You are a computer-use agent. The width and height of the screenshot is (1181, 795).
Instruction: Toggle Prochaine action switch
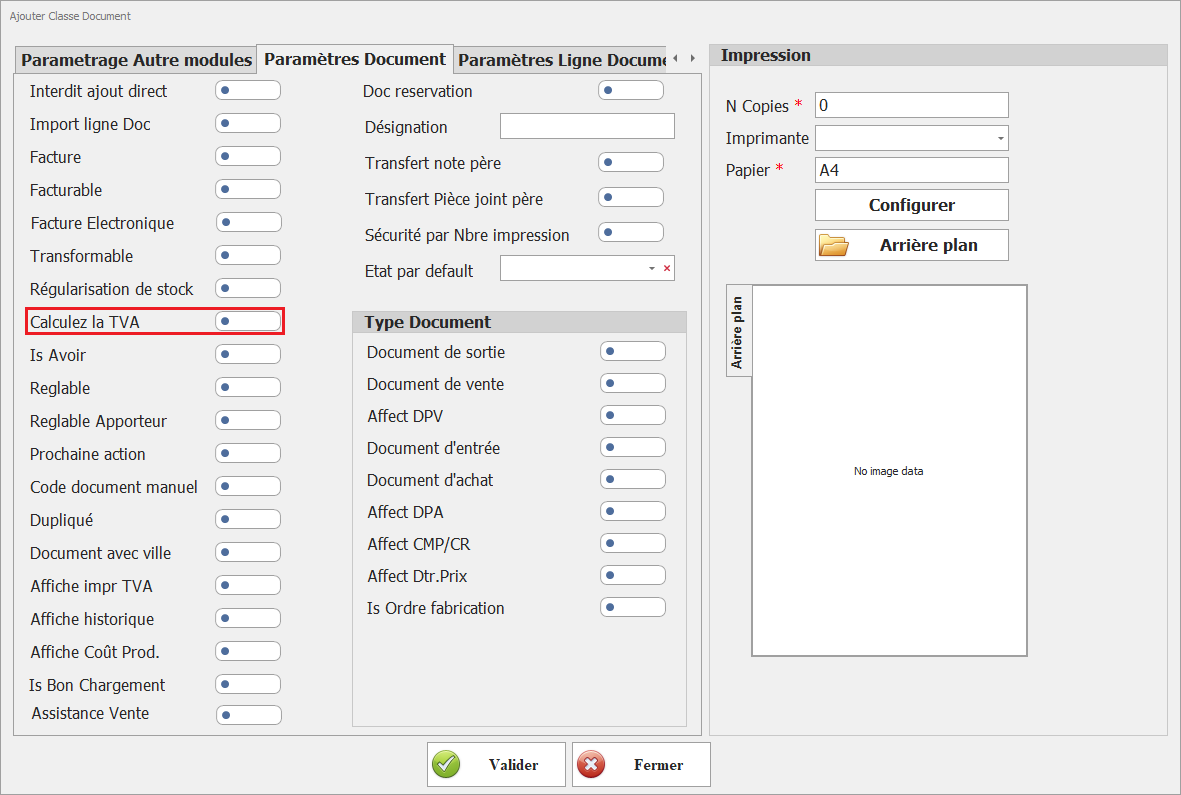click(248, 454)
